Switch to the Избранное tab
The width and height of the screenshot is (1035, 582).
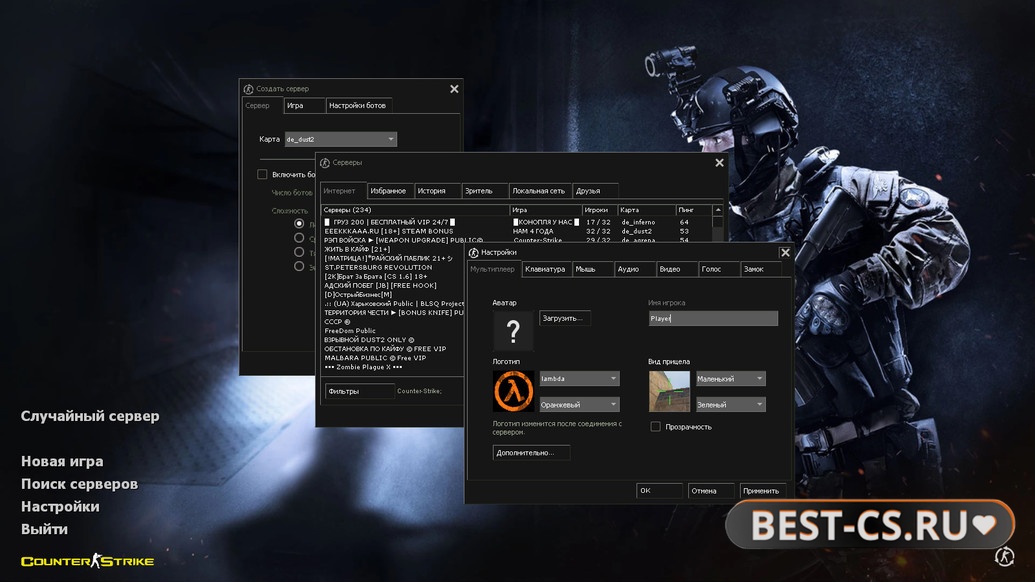389,191
